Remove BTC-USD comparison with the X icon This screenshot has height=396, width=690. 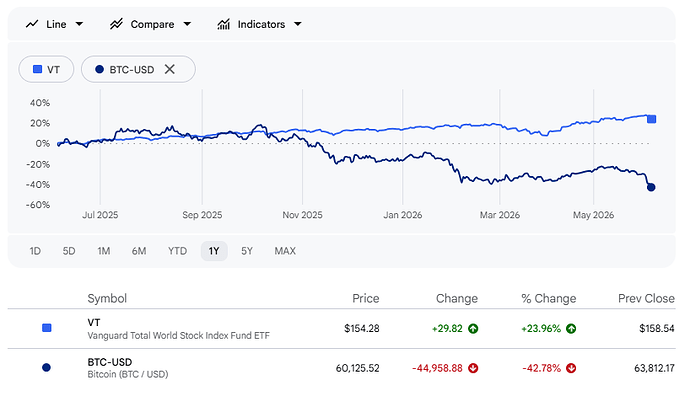click(x=169, y=69)
